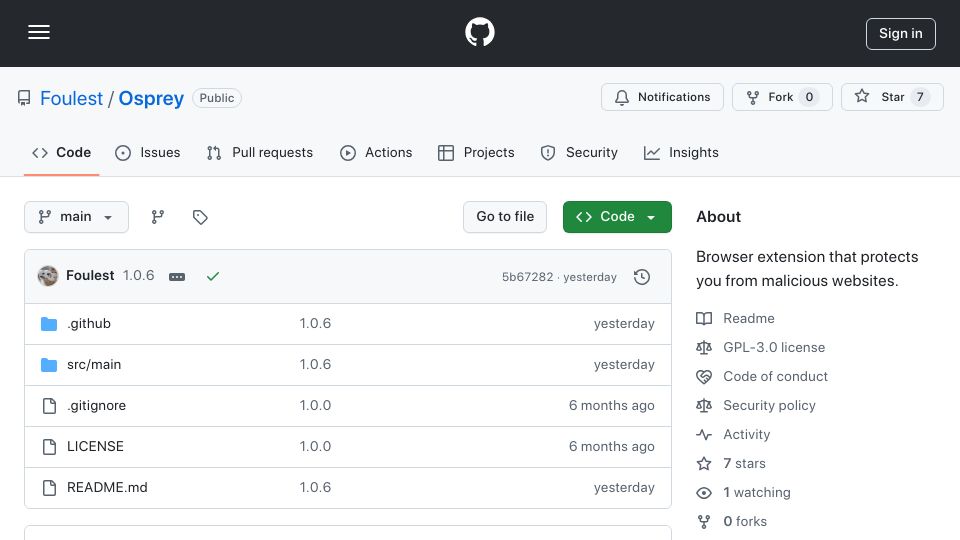View branches via the branch icon
The width and height of the screenshot is (960, 540).
158,217
